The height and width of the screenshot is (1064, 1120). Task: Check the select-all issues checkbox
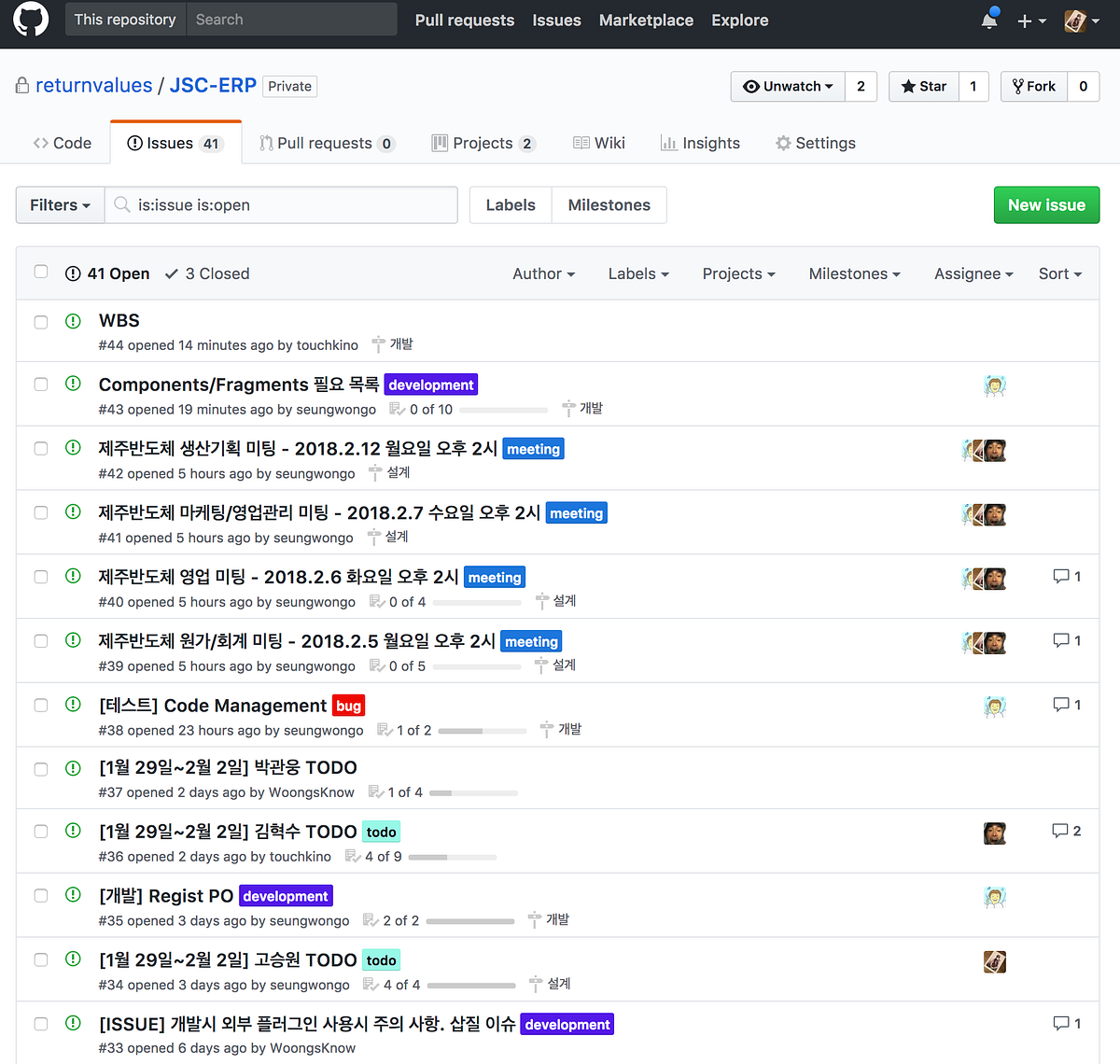40,271
